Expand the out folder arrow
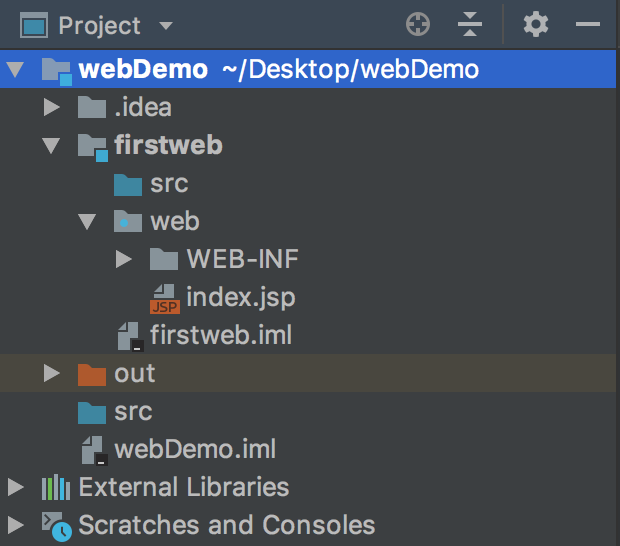The height and width of the screenshot is (546, 620). 52,374
